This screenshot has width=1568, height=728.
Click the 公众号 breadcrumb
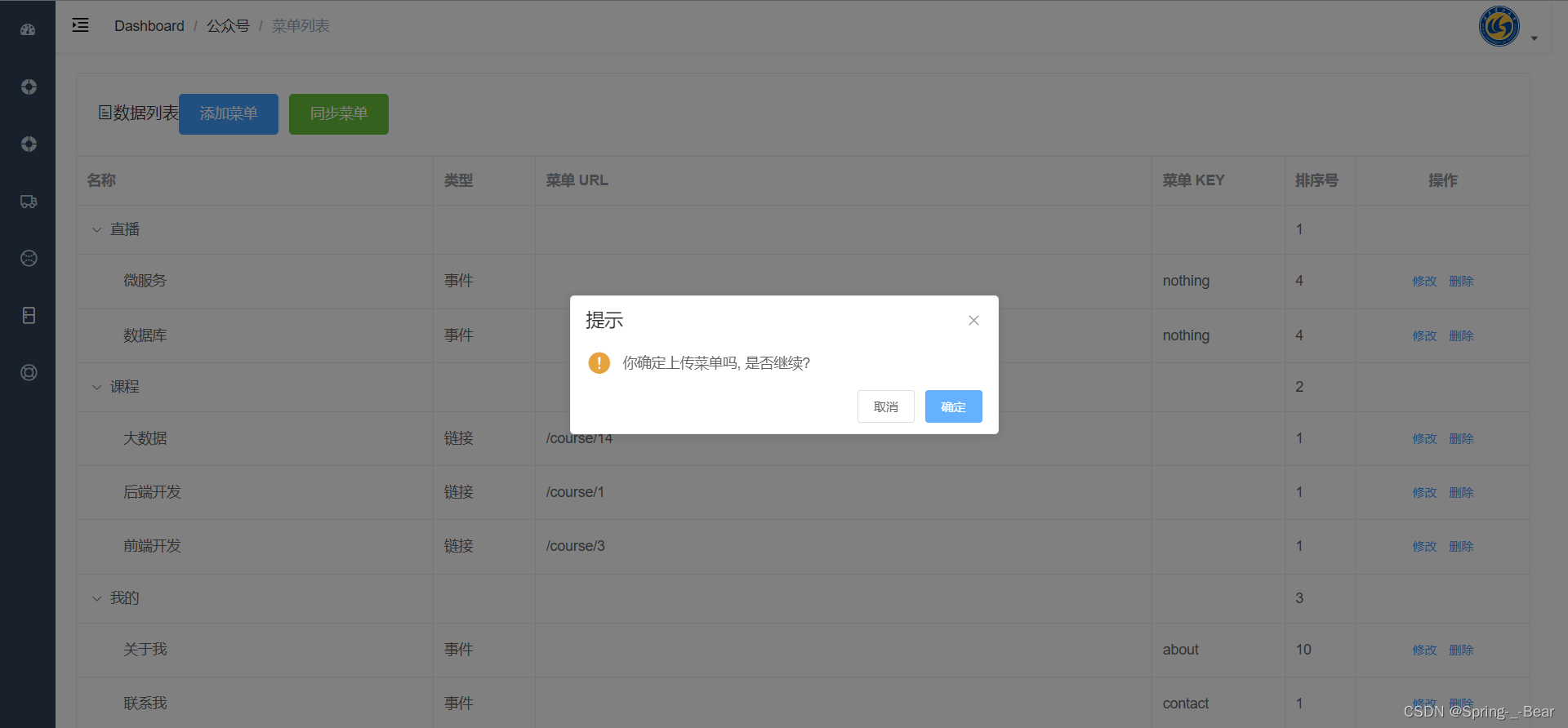228,26
